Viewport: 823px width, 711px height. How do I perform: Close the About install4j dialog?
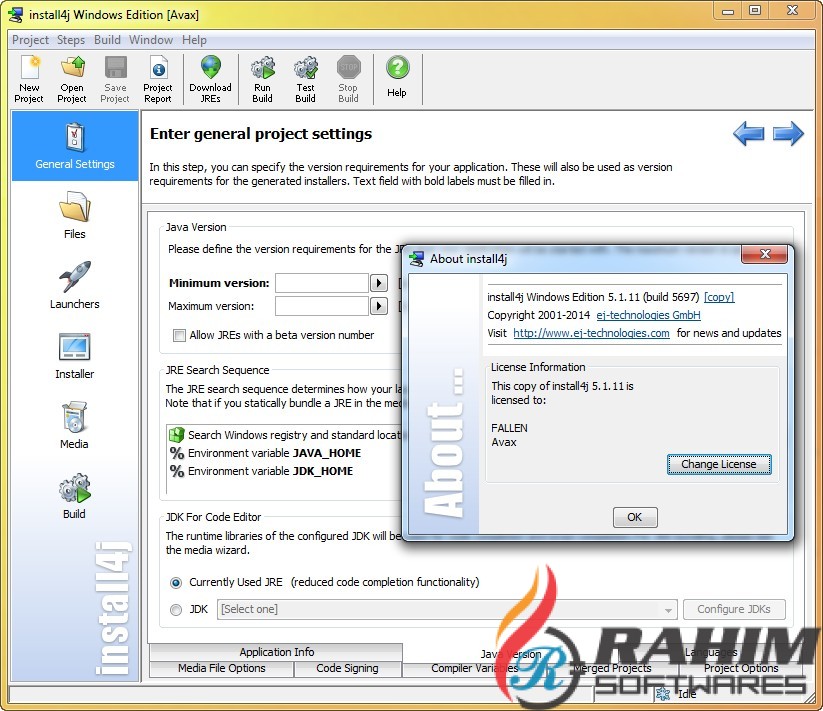(765, 254)
